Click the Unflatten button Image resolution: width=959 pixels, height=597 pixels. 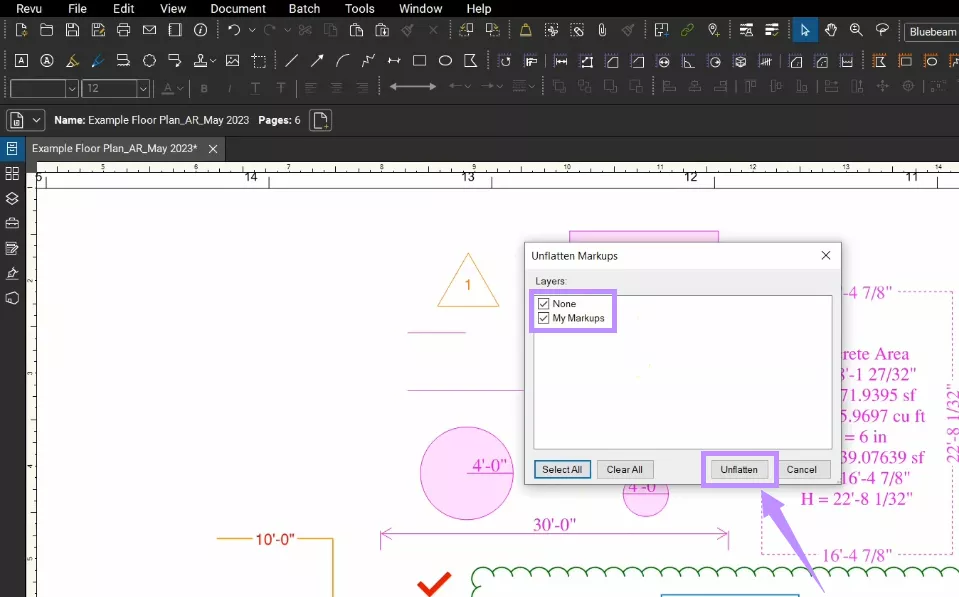pos(739,469)
